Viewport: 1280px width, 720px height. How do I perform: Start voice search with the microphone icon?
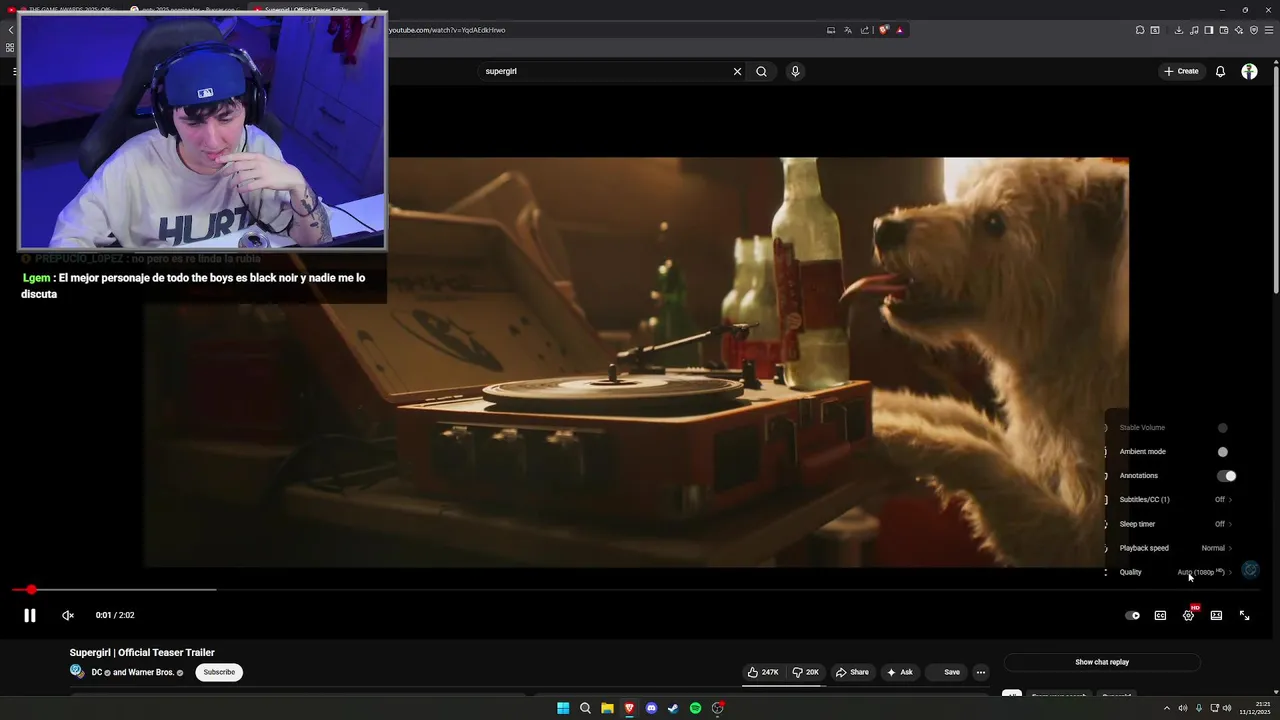795,71
